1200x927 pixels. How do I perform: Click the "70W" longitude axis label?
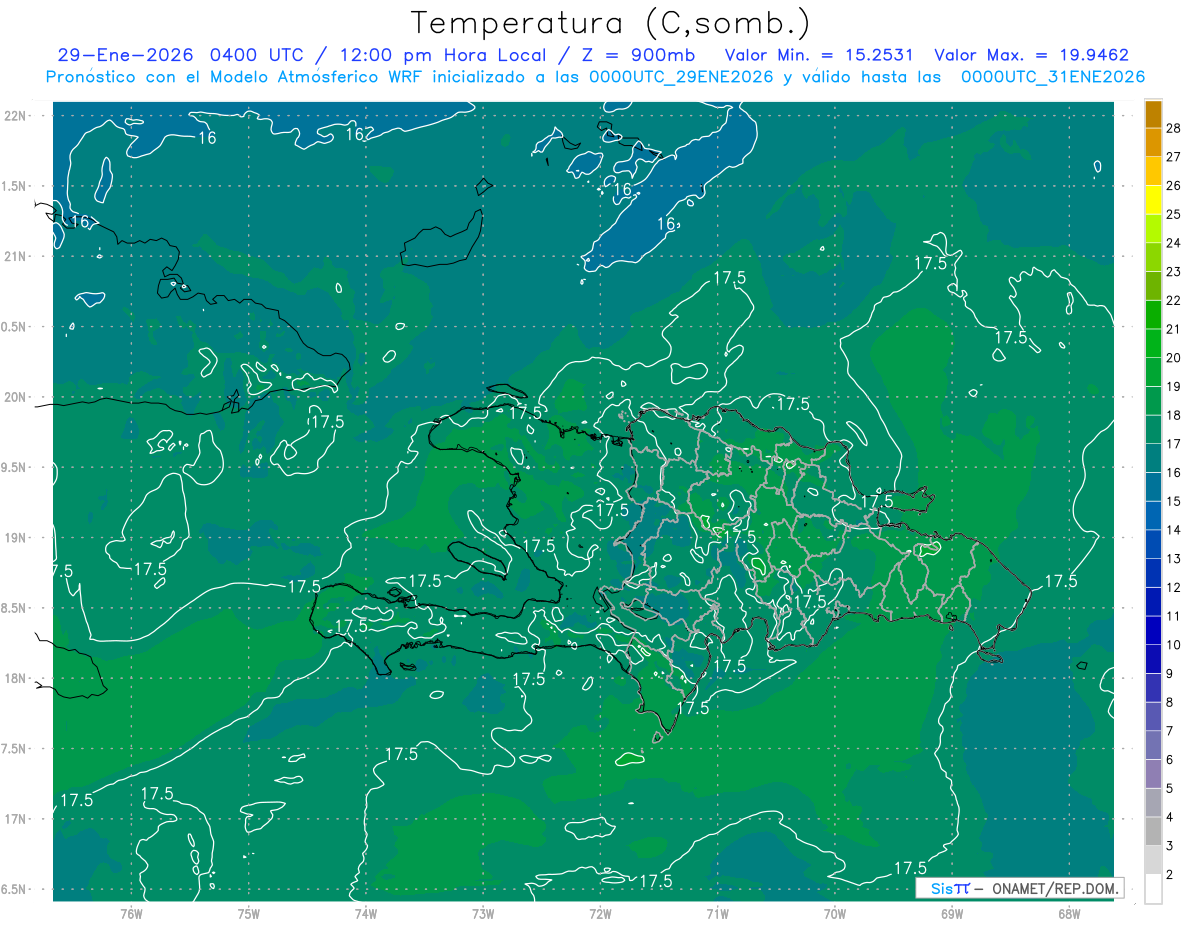pos(834,914)
